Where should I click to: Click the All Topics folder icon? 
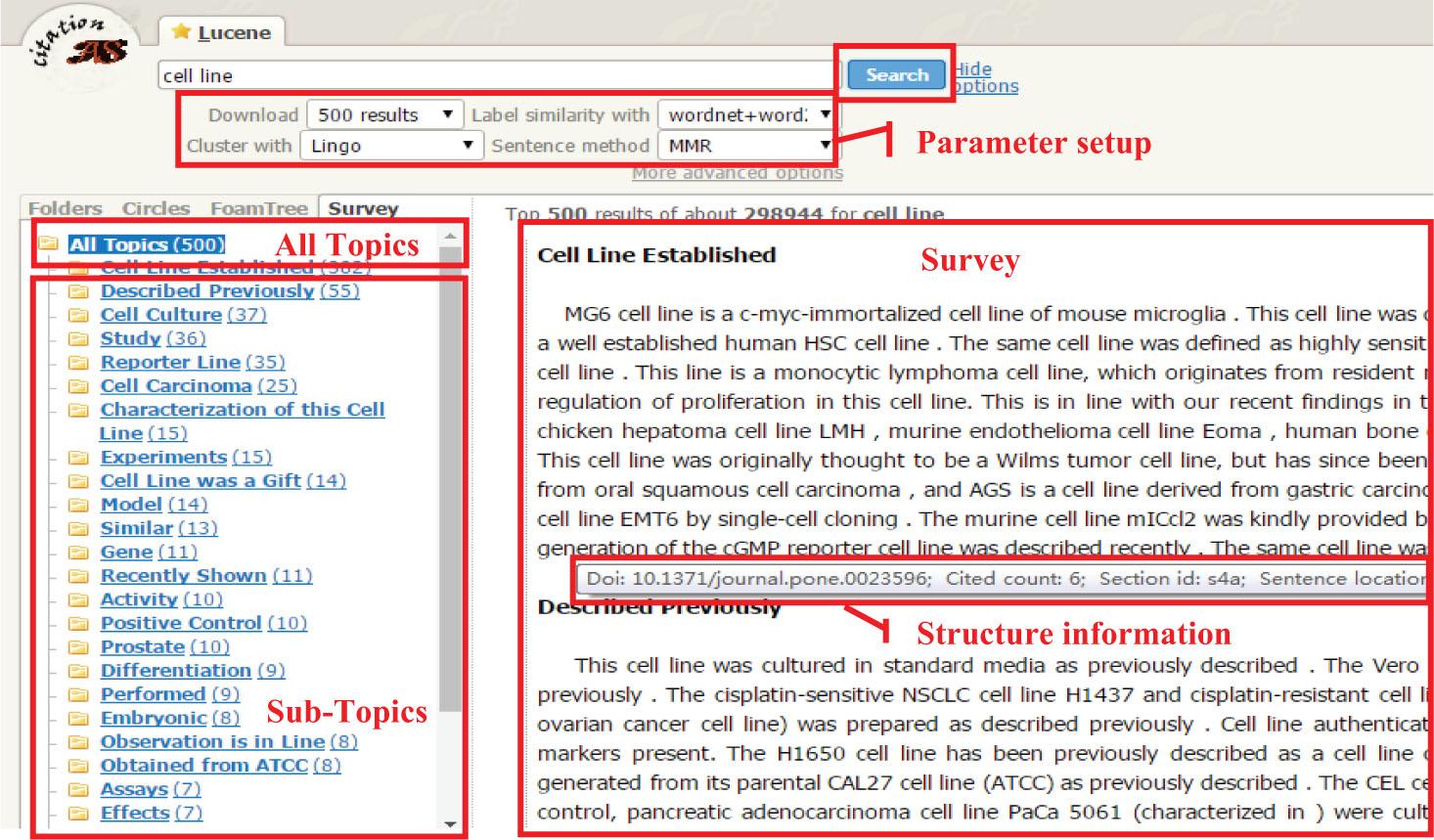tap(47, 243)
